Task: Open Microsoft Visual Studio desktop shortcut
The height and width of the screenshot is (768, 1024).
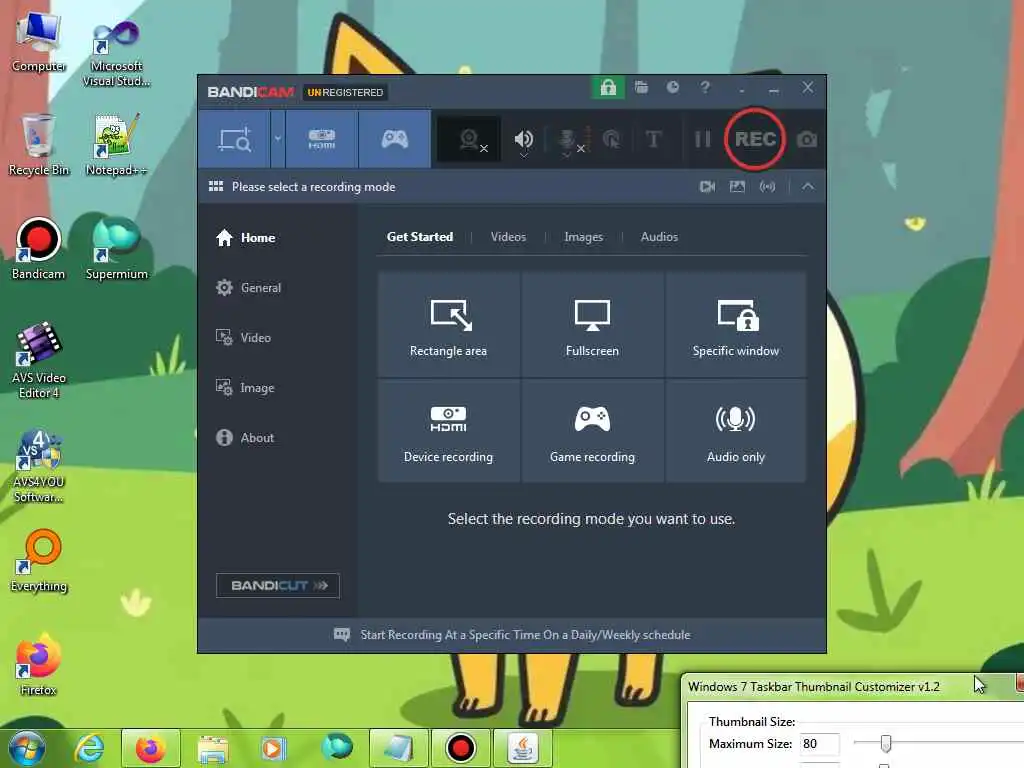Action: 116,54
